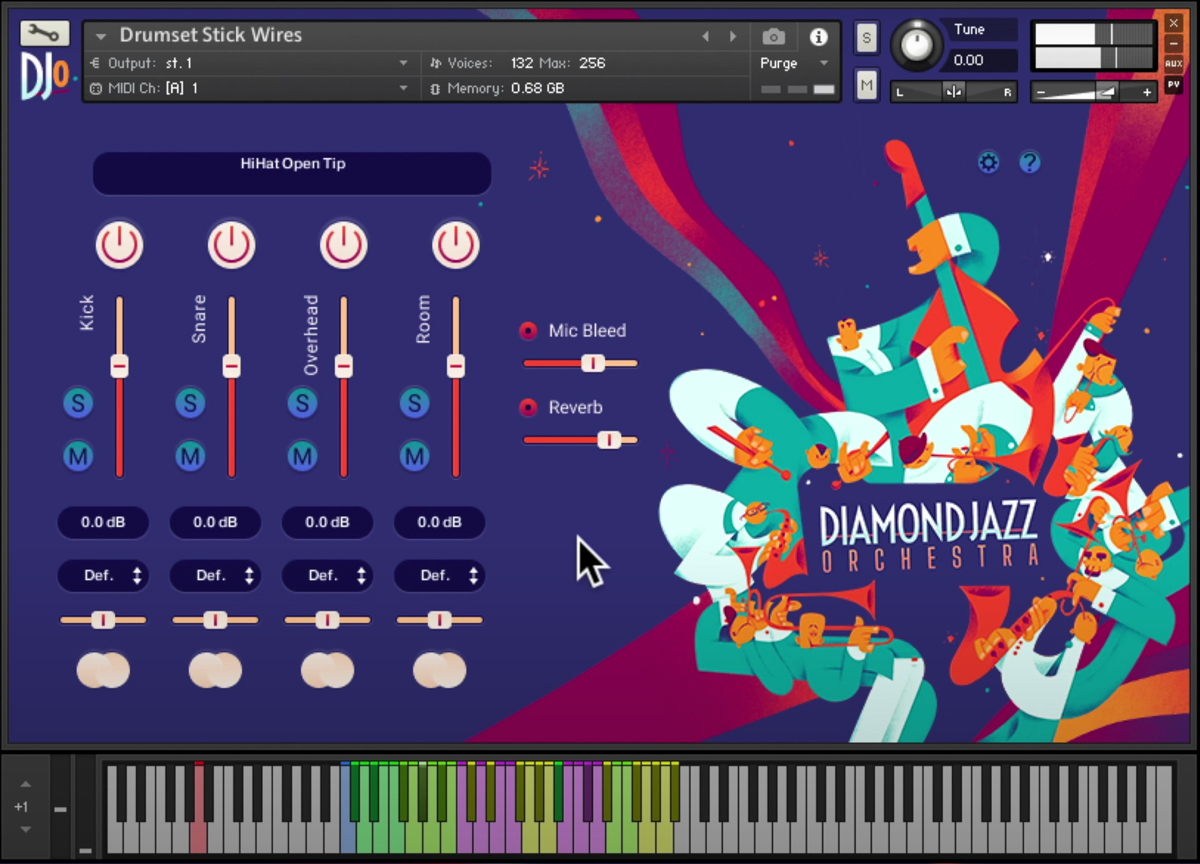The image size is (1200, 864).
Task: Open the wrench instrument edit mode icon
Action: (x=45, y=34)
